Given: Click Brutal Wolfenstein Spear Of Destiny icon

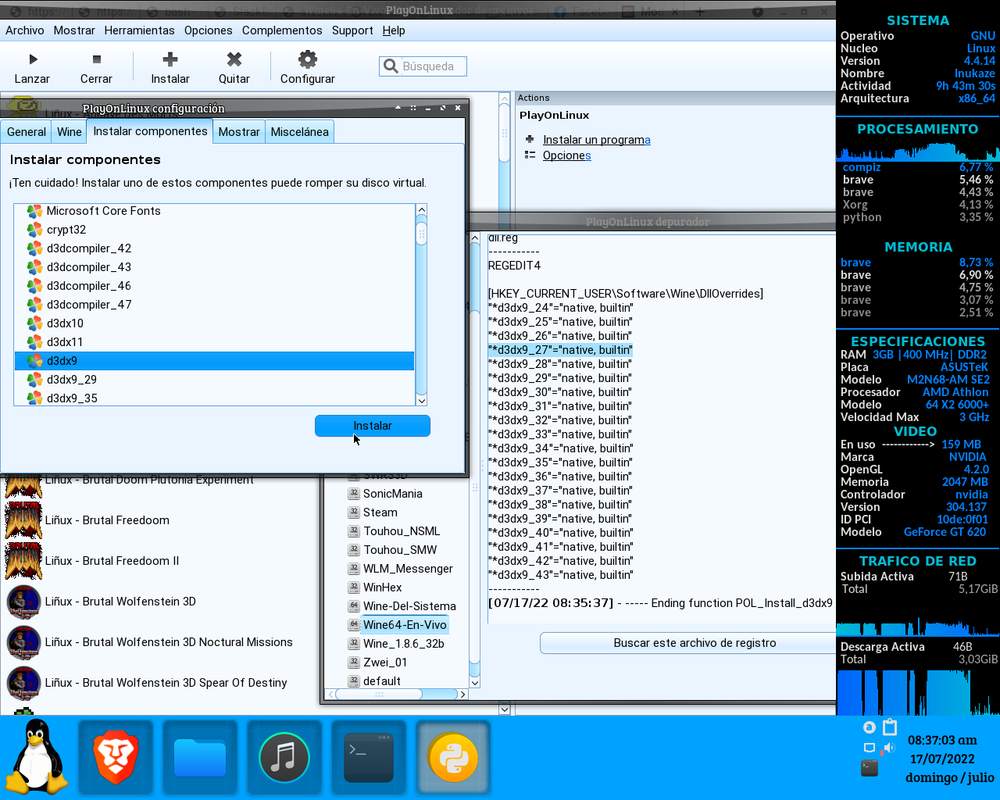Looking at the screenshot, I should pyautogui.click(x=24, y=683).
